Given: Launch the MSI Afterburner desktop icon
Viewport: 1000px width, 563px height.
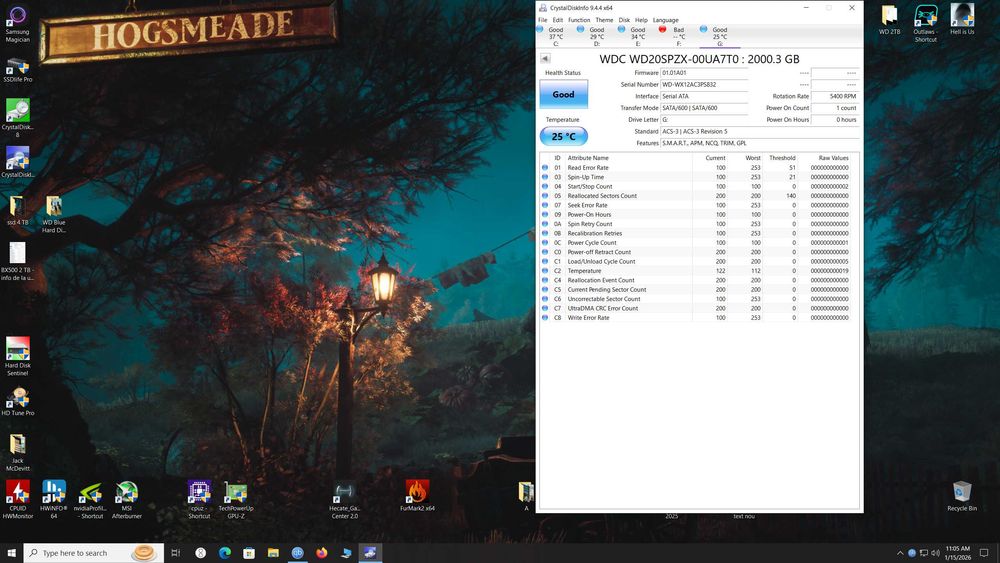Looking at the screenshot, I should [126, 499].
